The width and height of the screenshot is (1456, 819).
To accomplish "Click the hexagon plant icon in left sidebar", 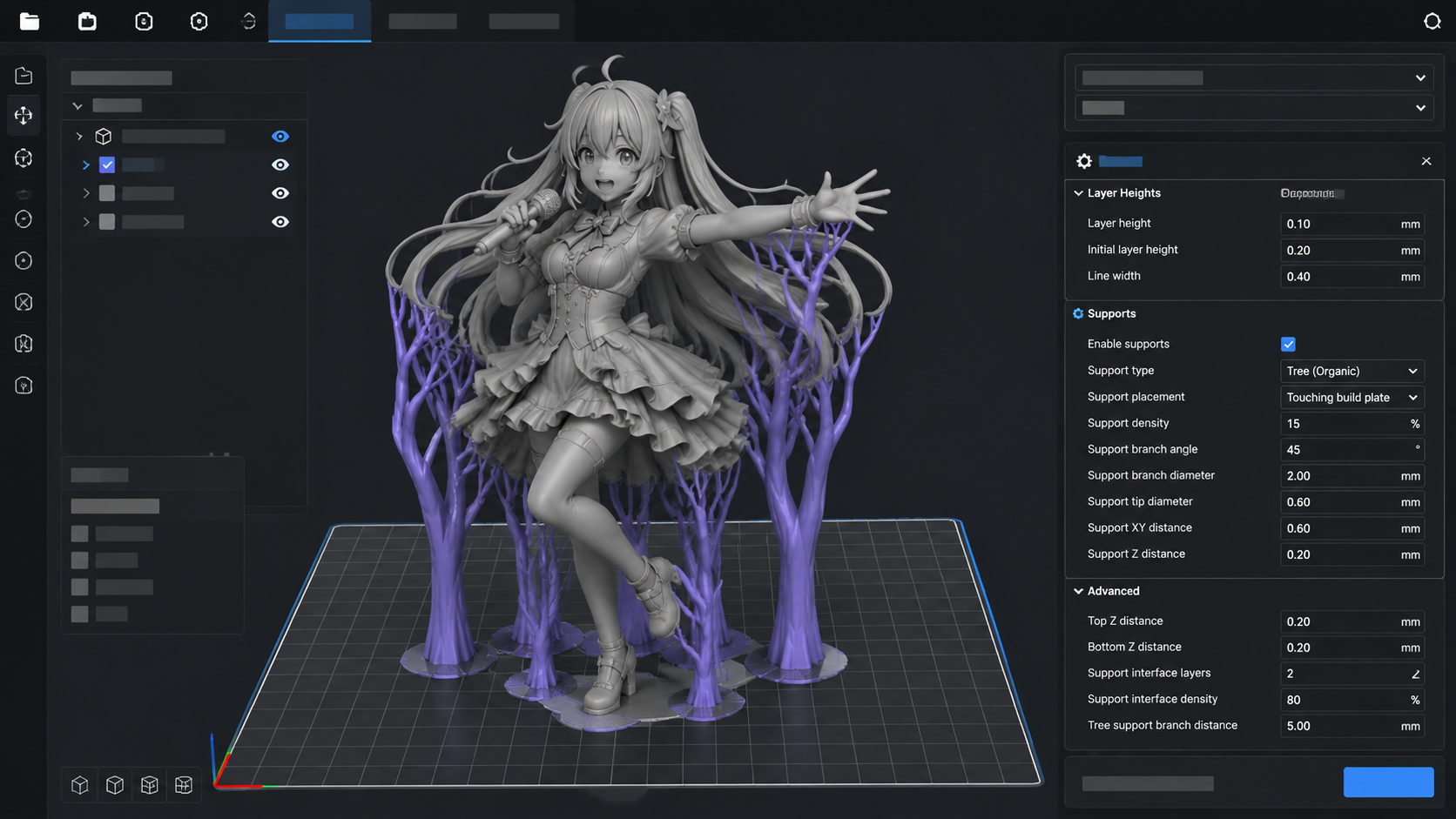I will (x=24, y=386).
